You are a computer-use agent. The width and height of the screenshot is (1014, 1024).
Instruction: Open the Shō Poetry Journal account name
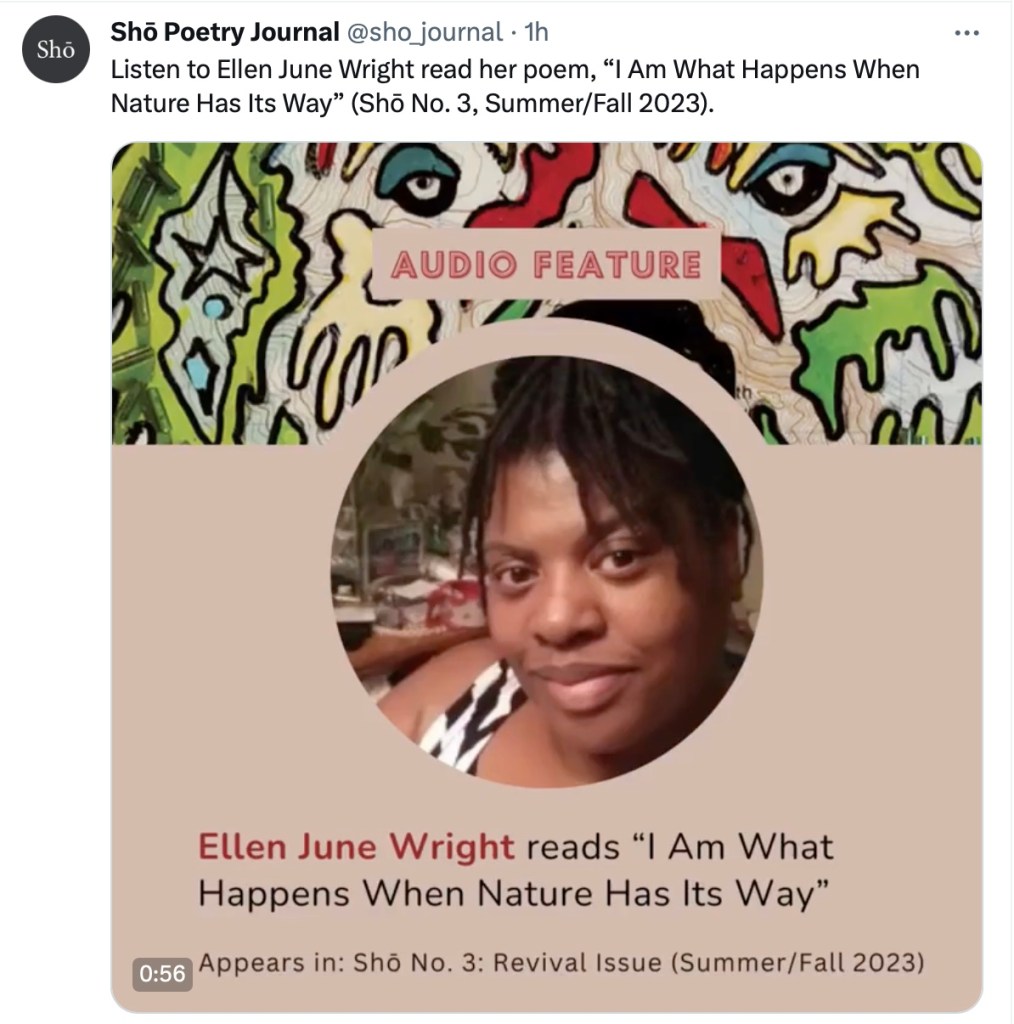click(225, 32)
